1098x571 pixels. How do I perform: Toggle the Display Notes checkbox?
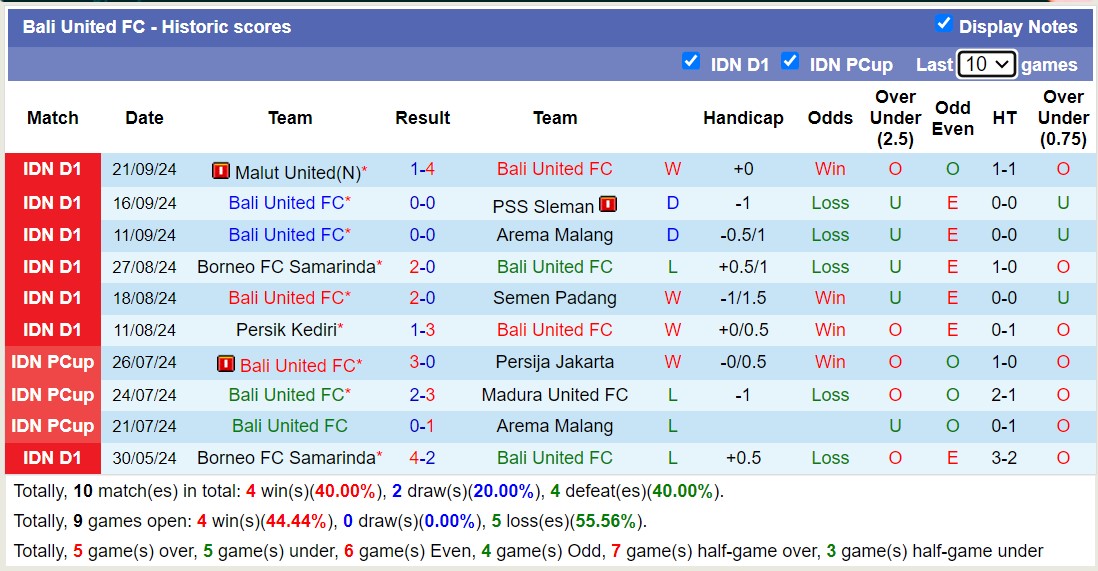click(x=943, y=24)
